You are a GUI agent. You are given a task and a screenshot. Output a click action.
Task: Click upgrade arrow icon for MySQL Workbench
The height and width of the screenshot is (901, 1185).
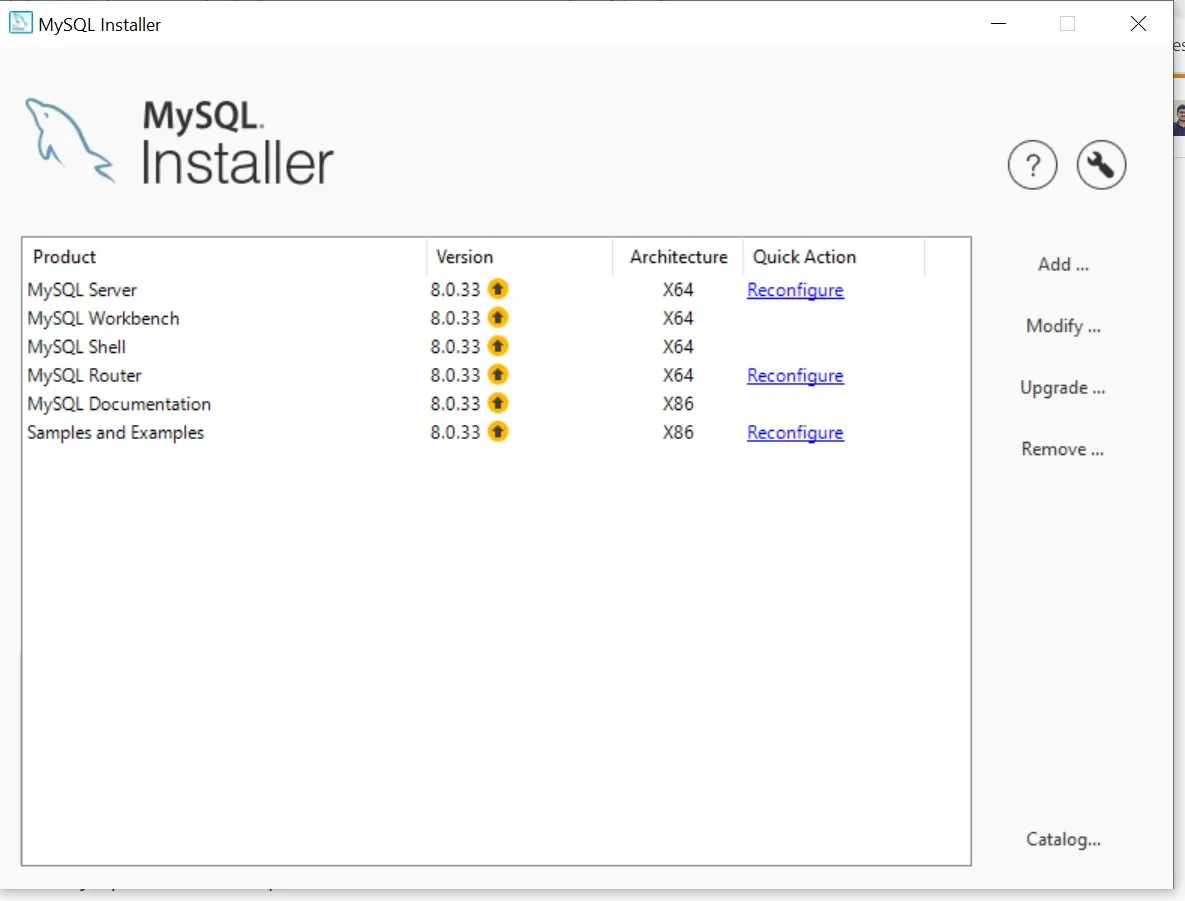pyautogui.click(x=497, y=317)
